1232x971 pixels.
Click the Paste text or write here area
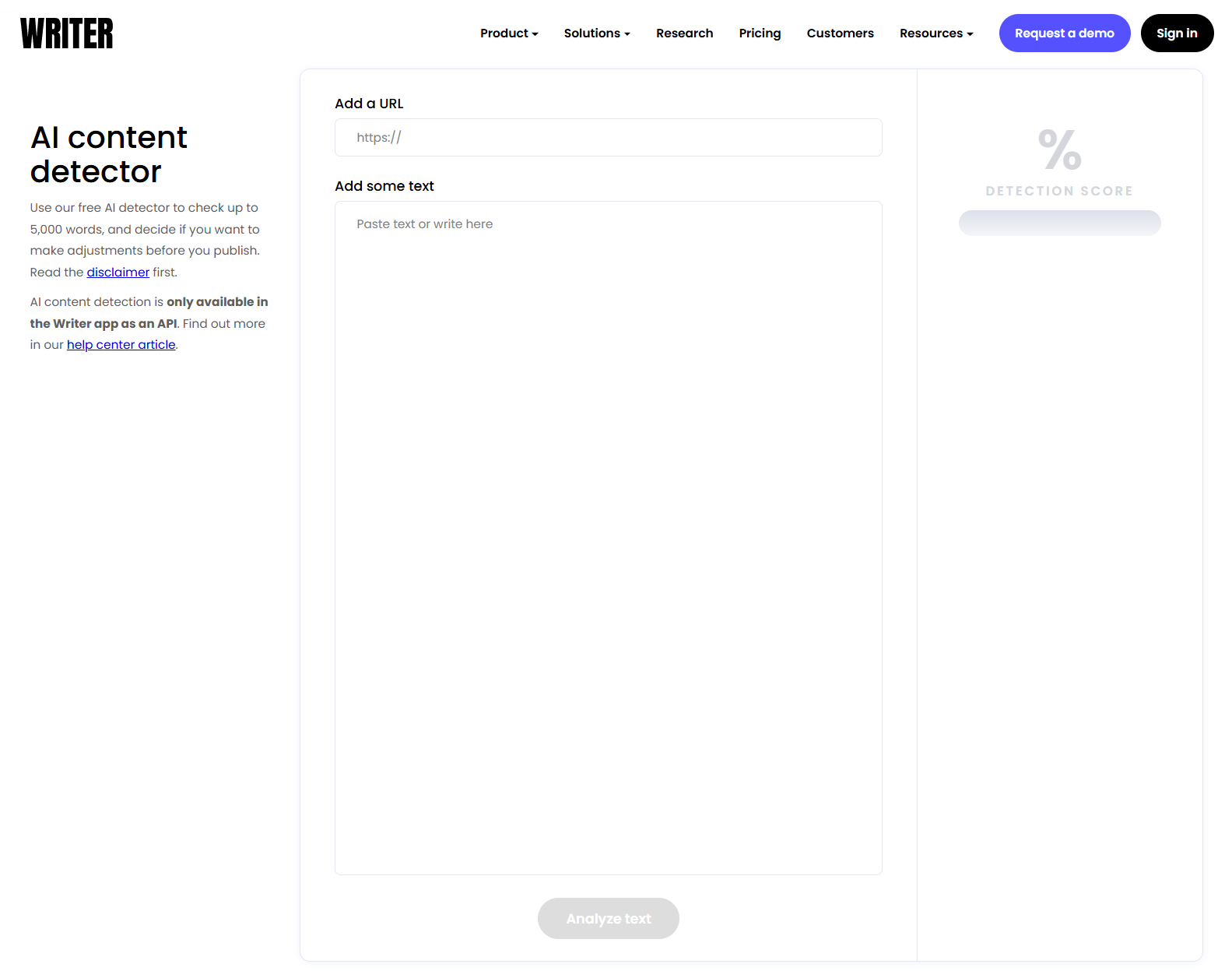(608, 538)
